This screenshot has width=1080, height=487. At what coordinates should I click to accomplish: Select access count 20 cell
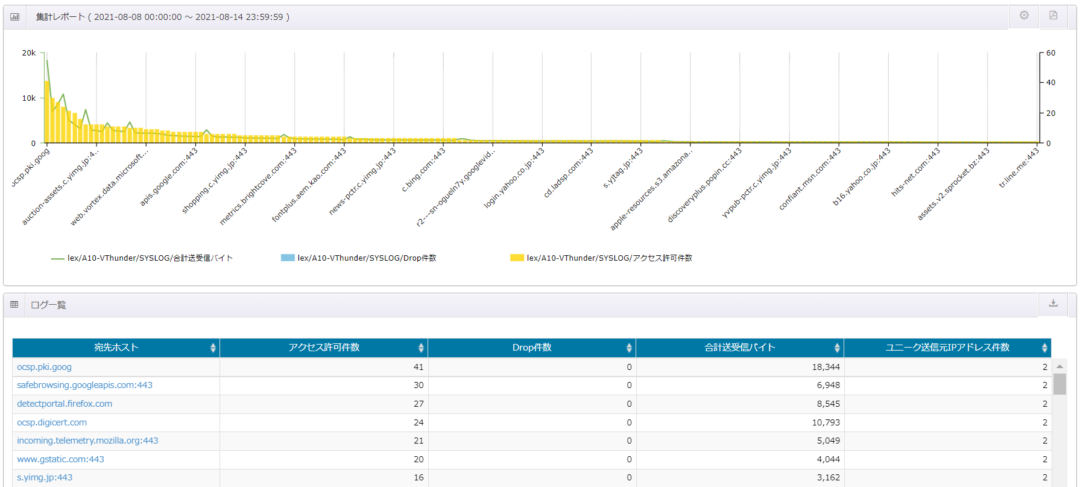click(324, 459)
